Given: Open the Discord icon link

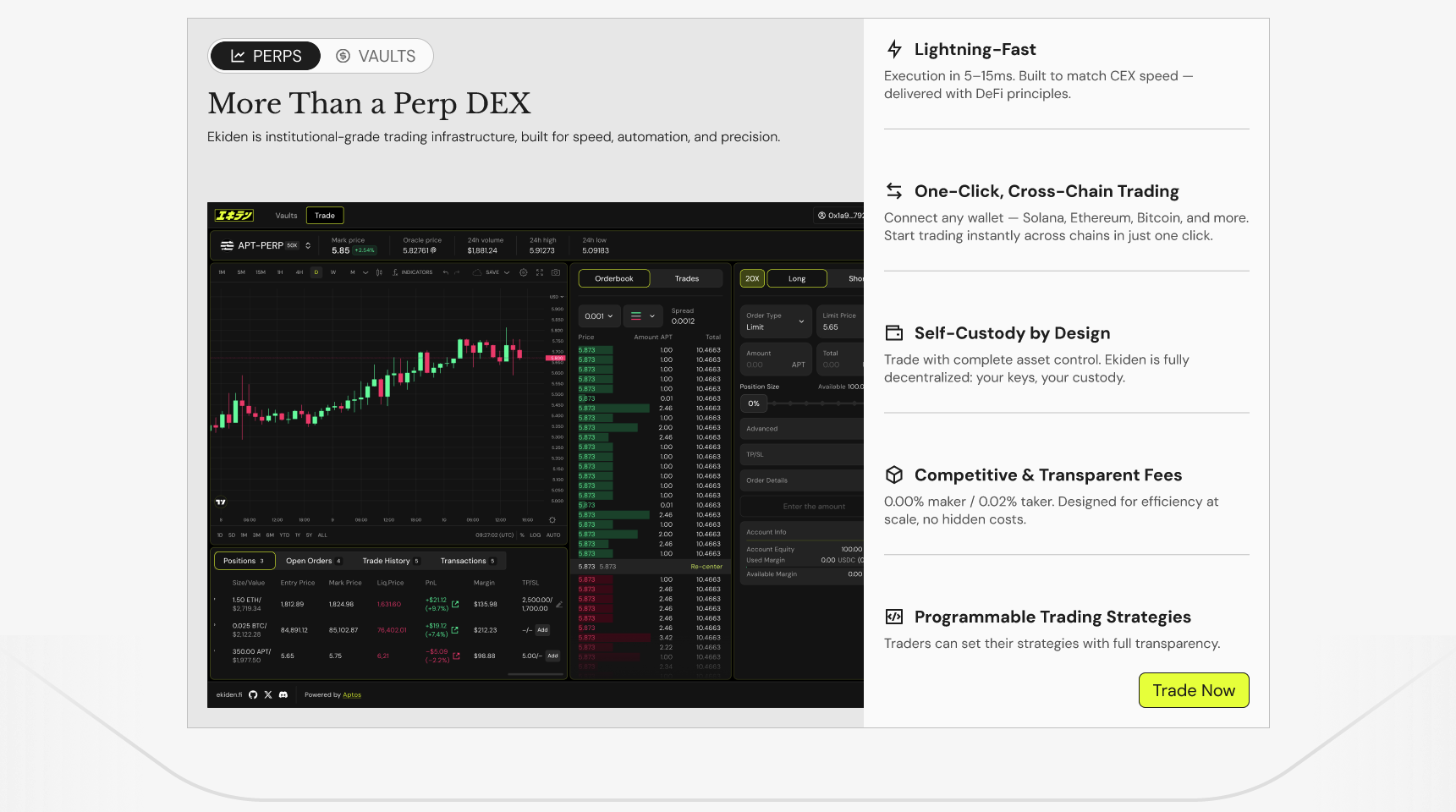Looking at the screenshot, I should [283, 694].
